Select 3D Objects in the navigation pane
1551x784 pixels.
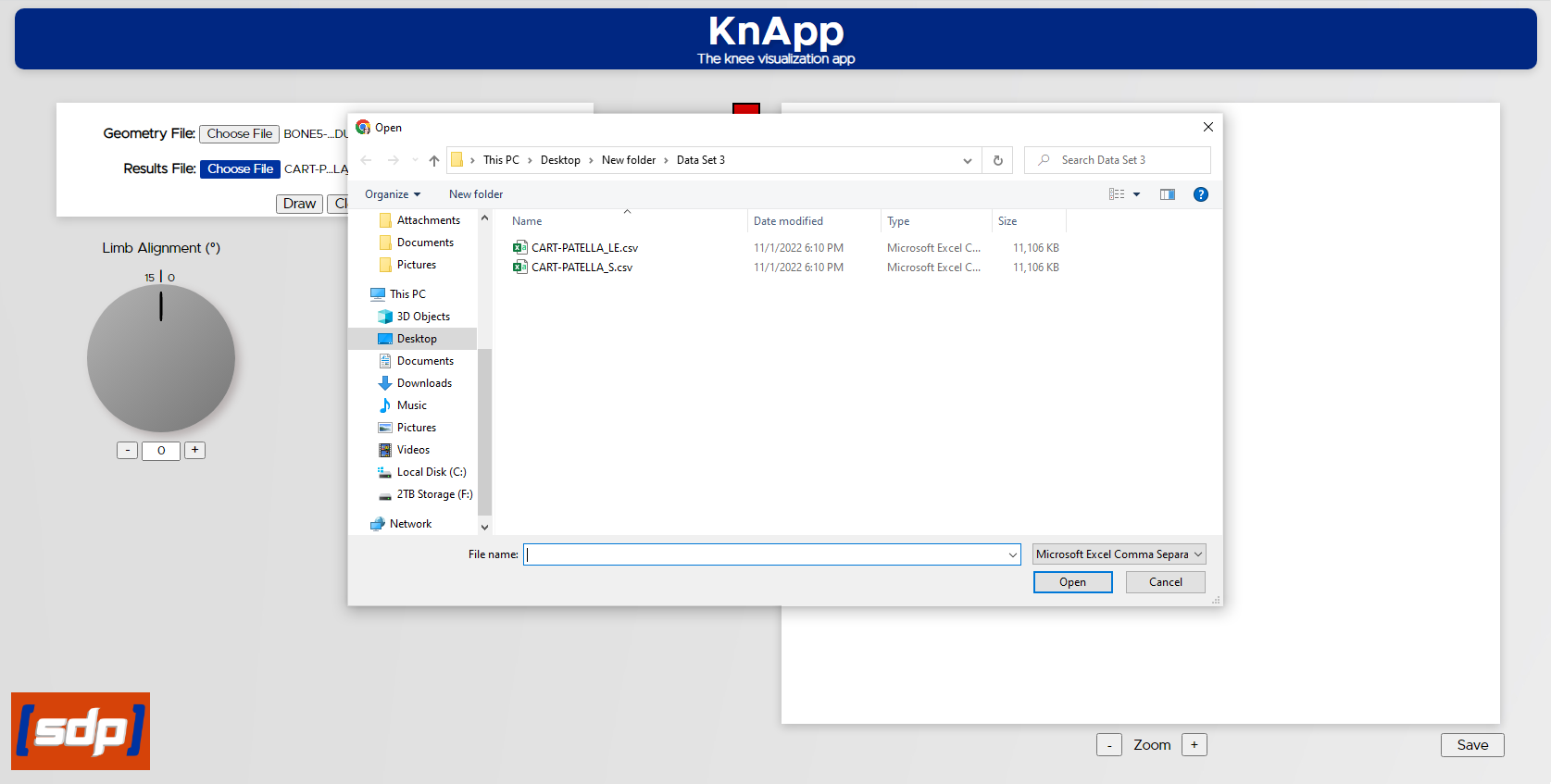(414, 317)
